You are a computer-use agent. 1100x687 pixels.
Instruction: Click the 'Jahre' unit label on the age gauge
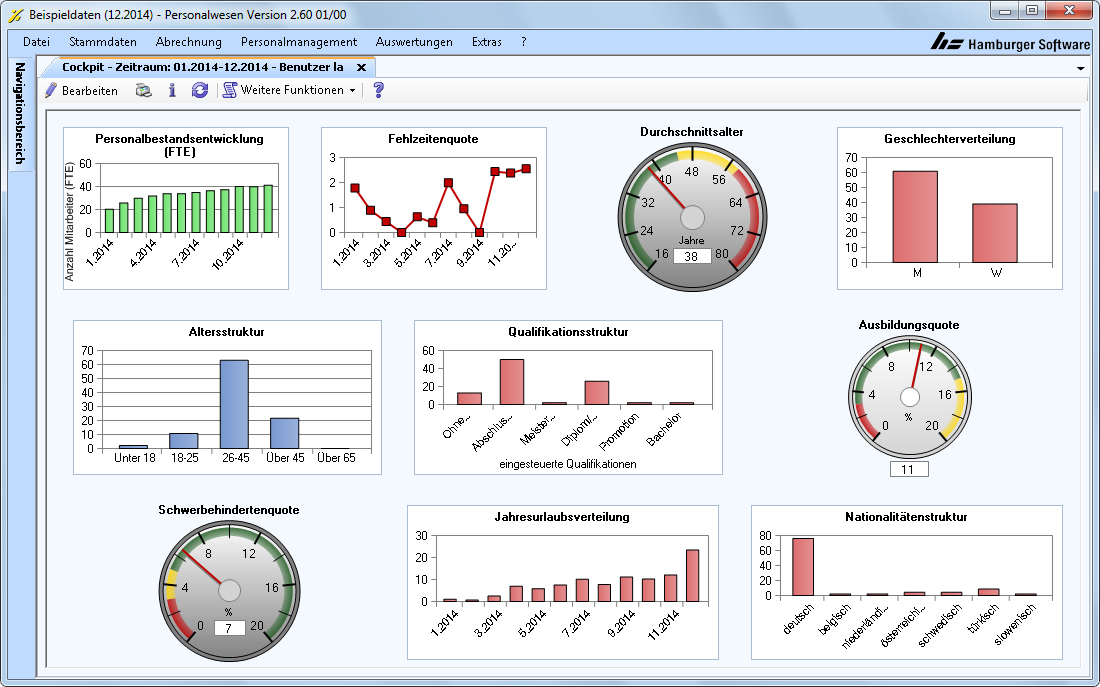[x=691, y=240]
